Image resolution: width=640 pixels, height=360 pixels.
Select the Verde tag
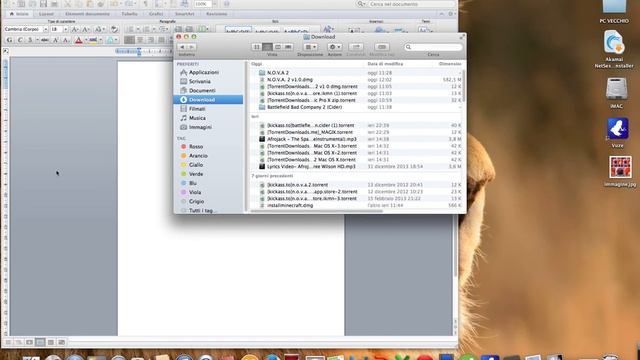[196, 174]
